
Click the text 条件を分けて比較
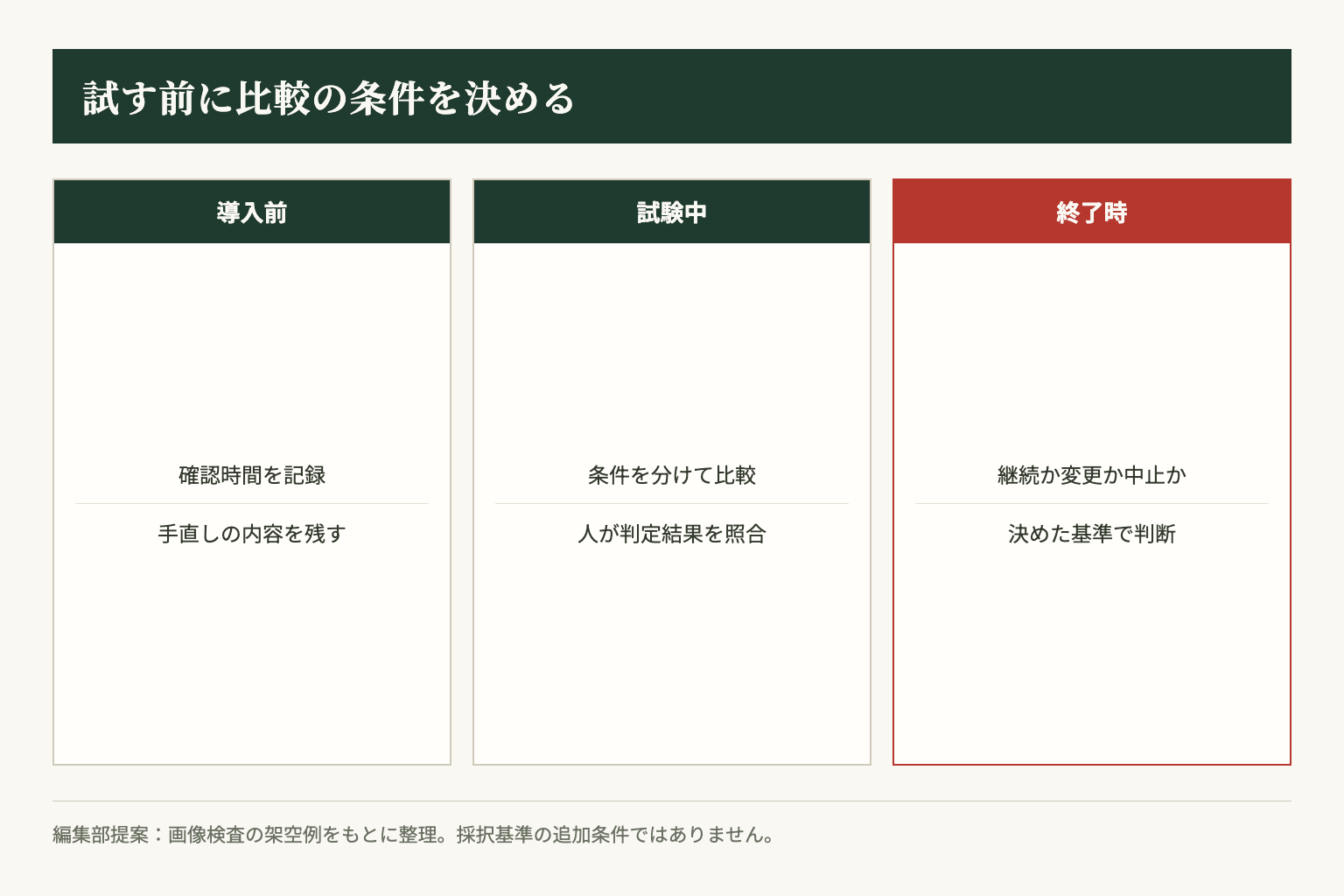[x=672, y=475]
